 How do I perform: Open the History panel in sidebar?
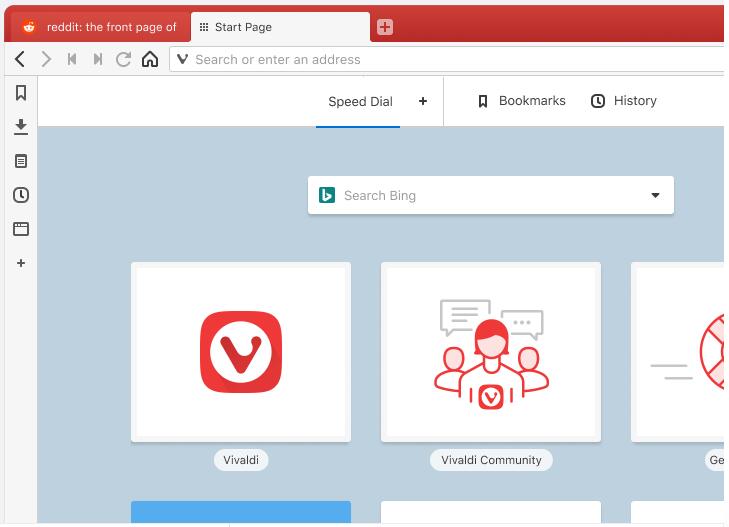coord(21,195)
